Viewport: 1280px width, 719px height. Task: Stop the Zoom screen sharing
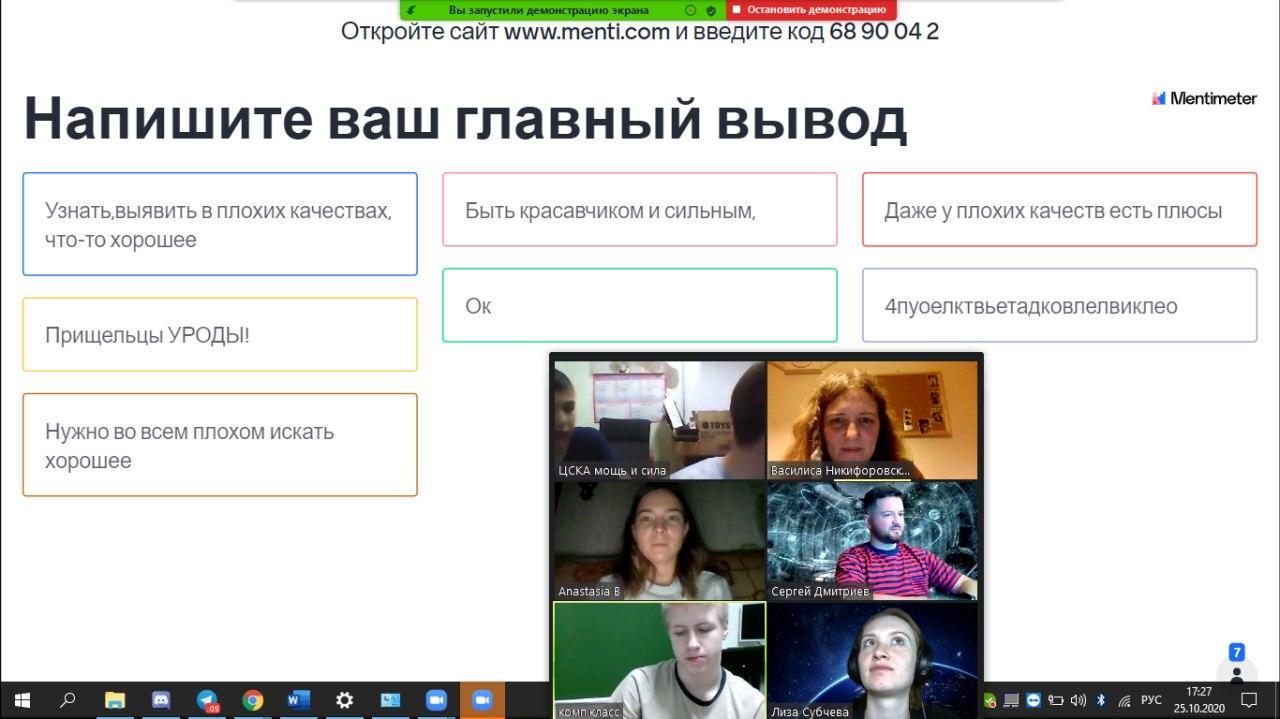coord(811,10)
